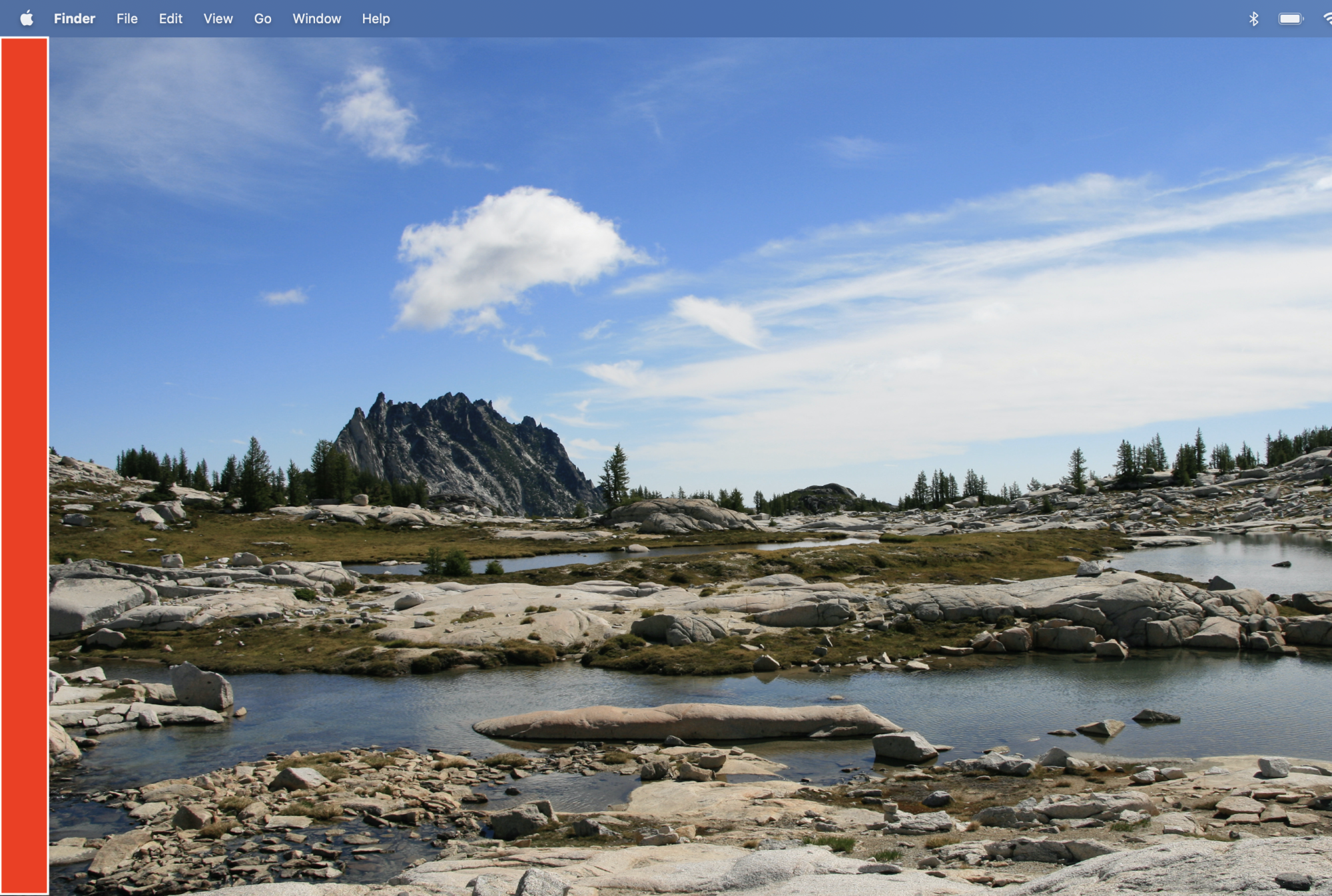Open the Window menu
Screen dimensions: 1332x896
(316, 19)
